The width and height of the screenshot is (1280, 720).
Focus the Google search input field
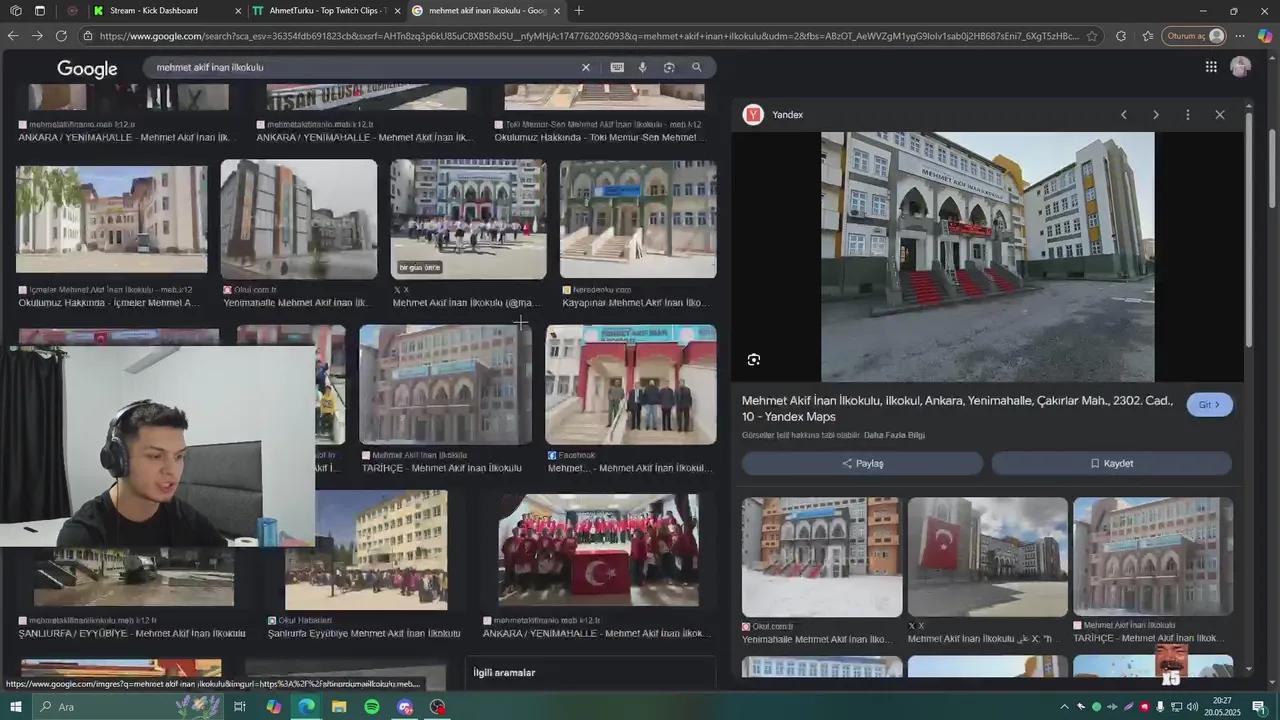coord(365,67)
